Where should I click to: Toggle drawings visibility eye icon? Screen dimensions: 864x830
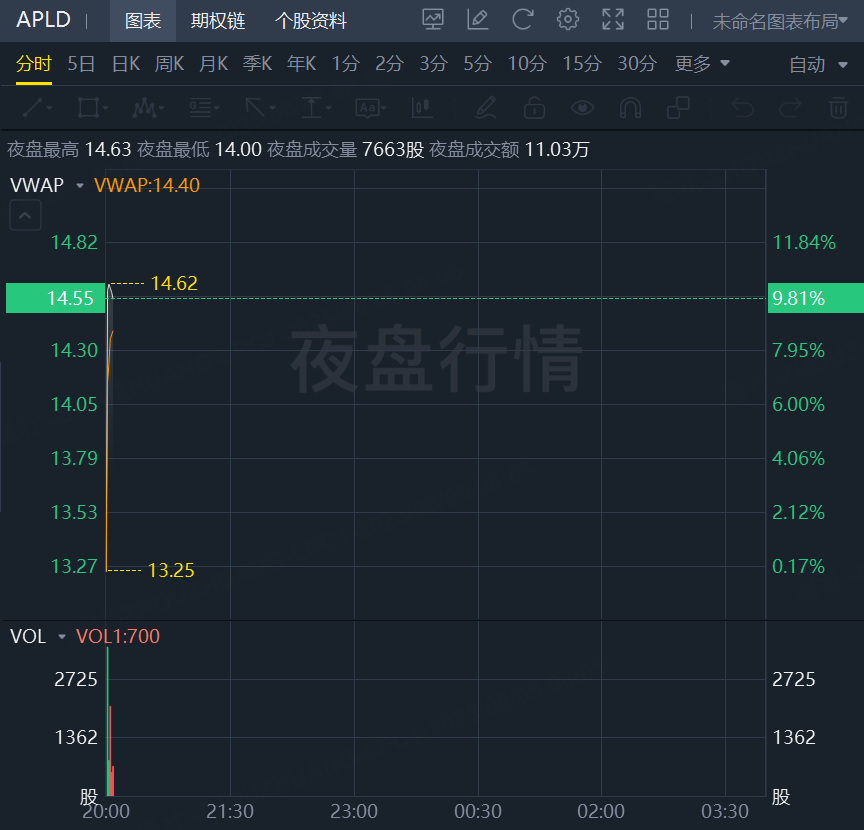[582, 108]
